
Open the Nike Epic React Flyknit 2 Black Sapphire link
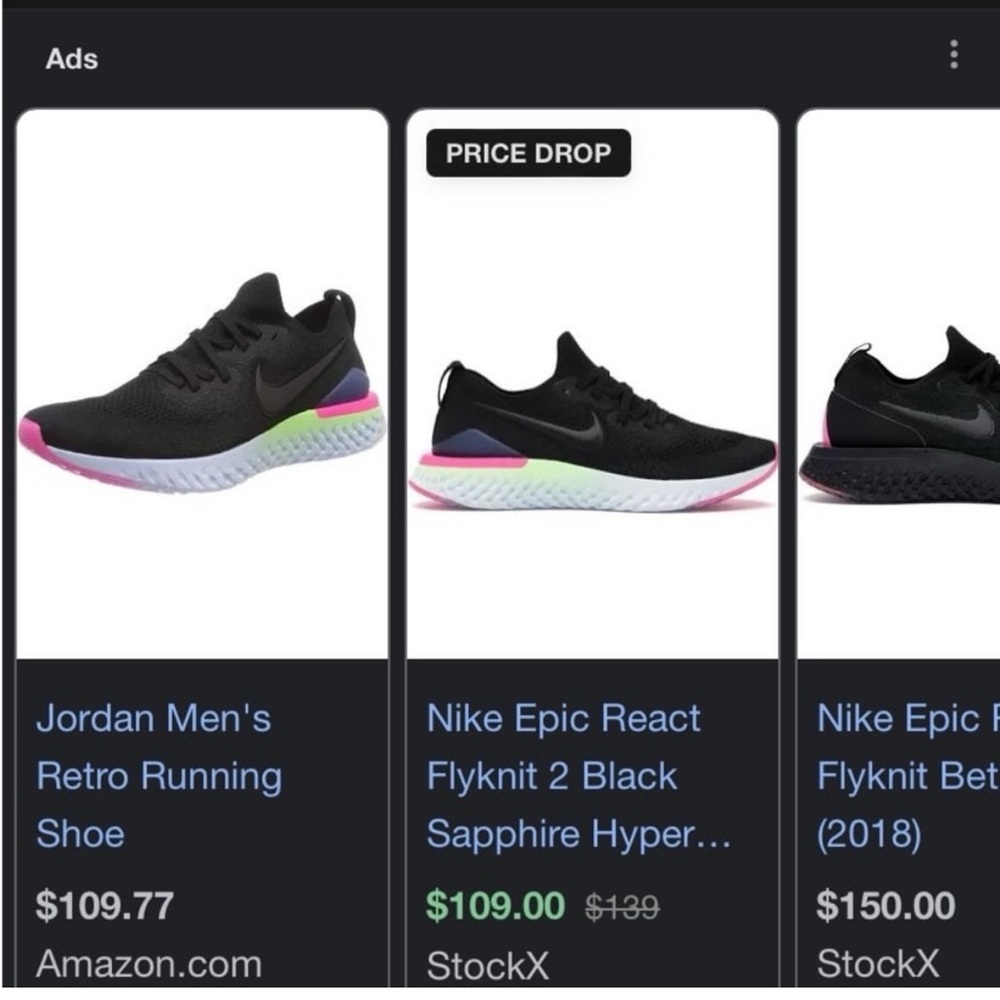[564, 775]
